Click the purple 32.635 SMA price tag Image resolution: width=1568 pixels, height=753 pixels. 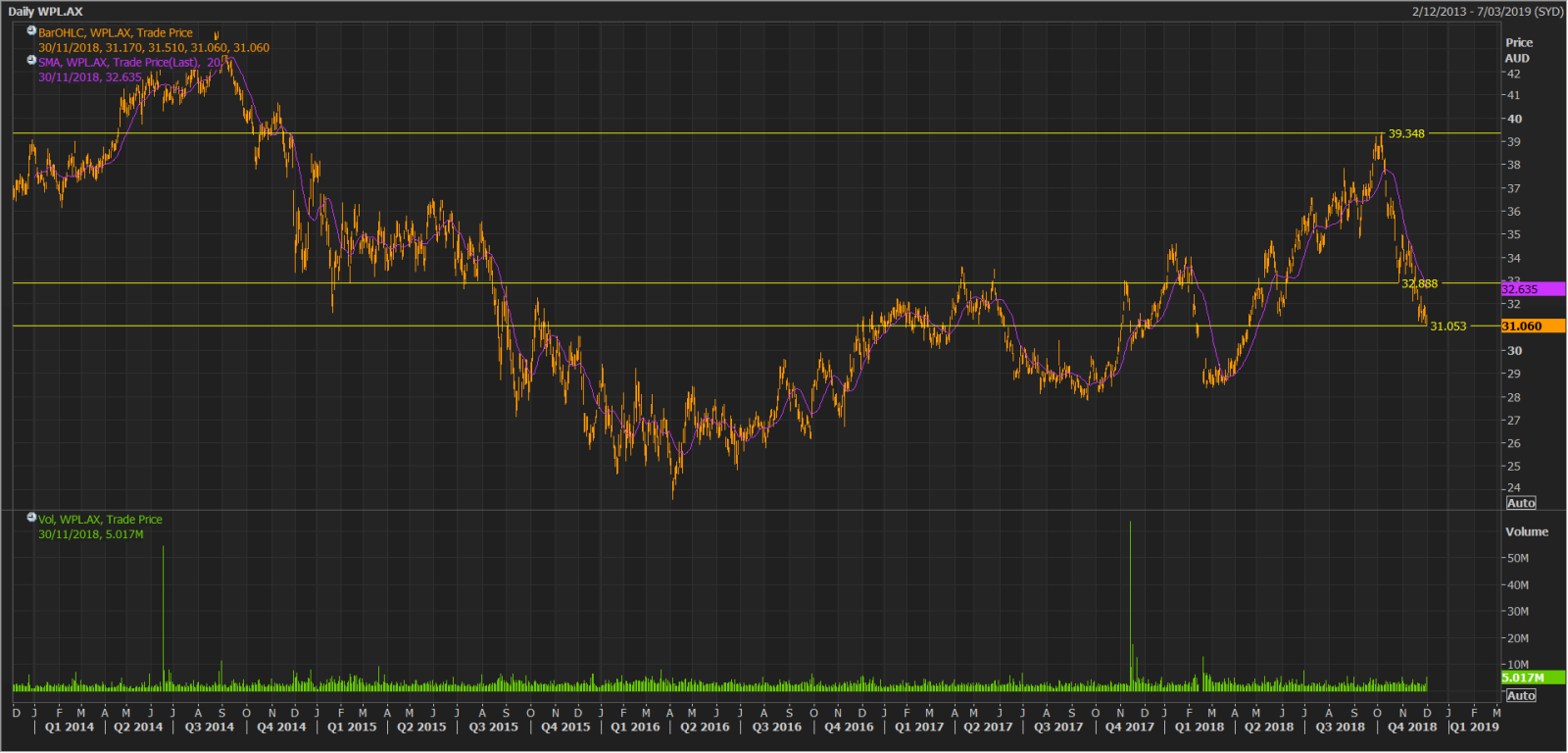pos(1533,289)
